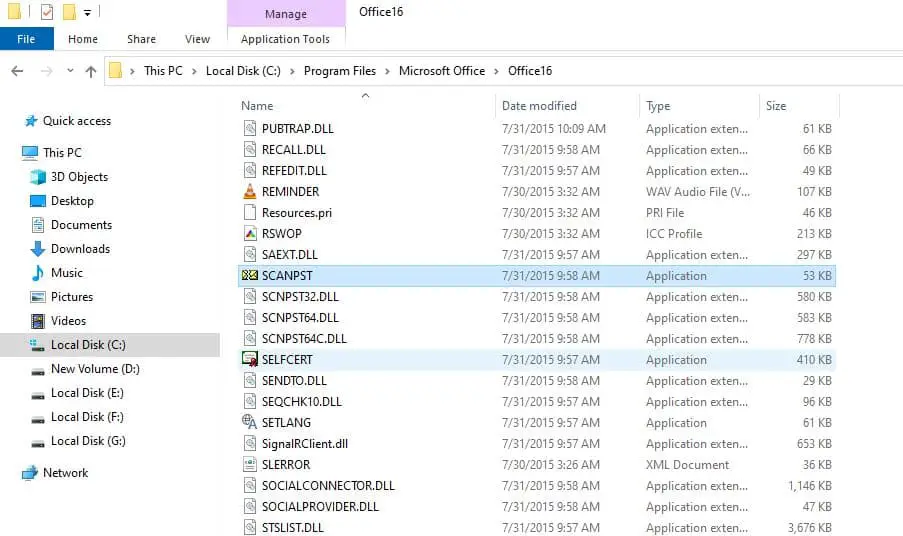Click the New Folder quick access icon
The height and width of the screenshot is (536, 903).
[69, 12]
